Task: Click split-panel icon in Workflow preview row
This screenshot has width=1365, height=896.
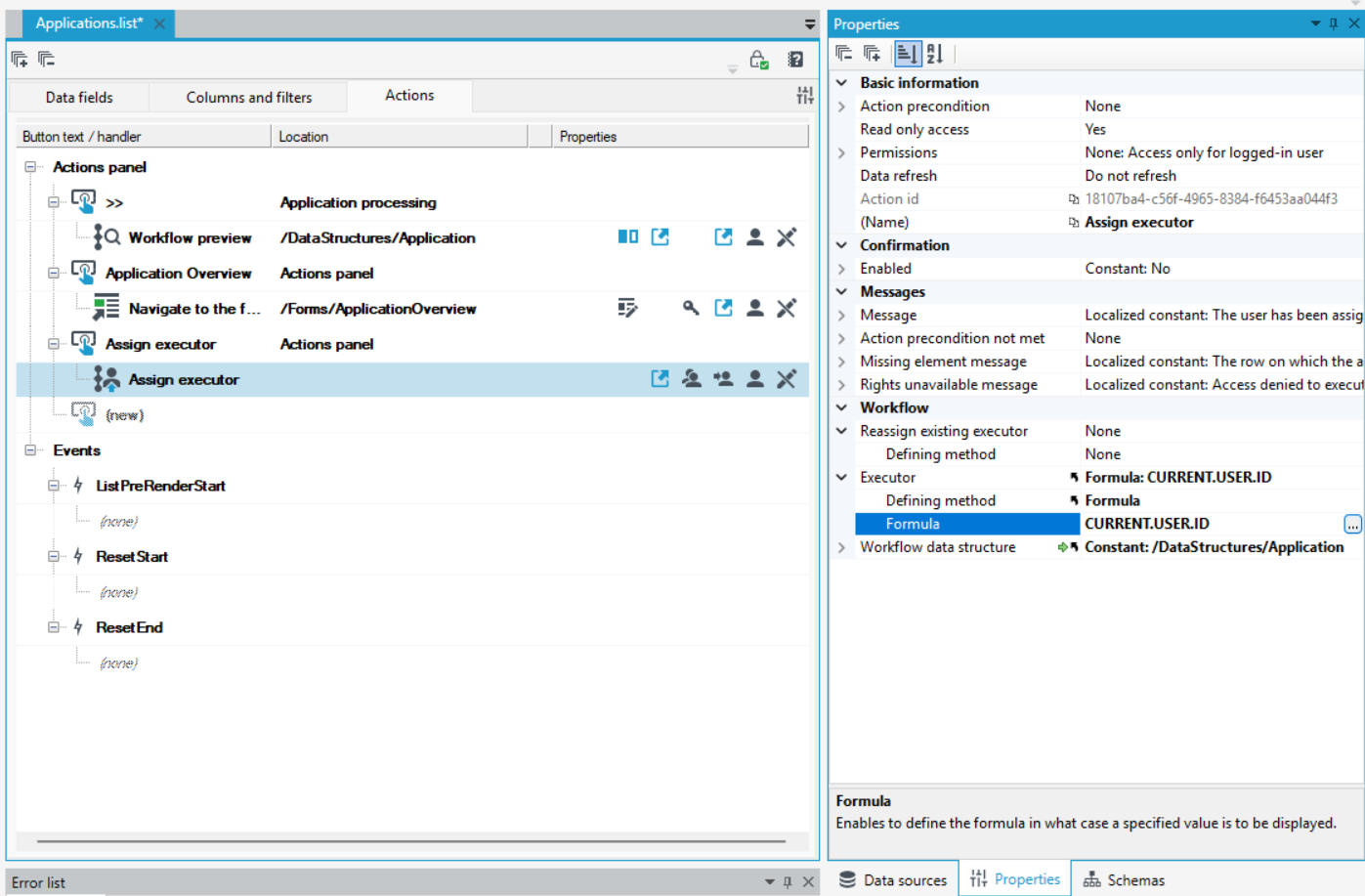Action: coord(628,236)
